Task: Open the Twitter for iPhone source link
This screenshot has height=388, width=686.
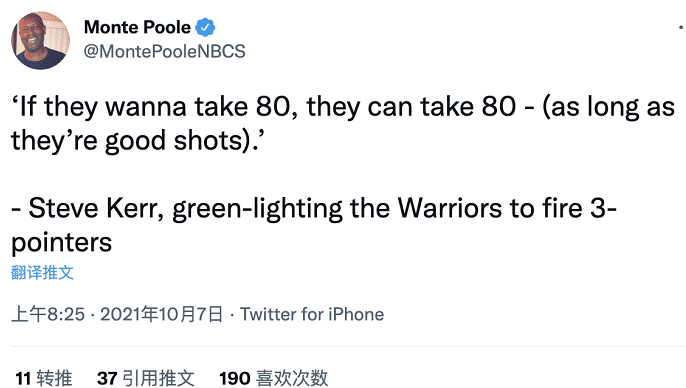Action: [x=312, y=314]
